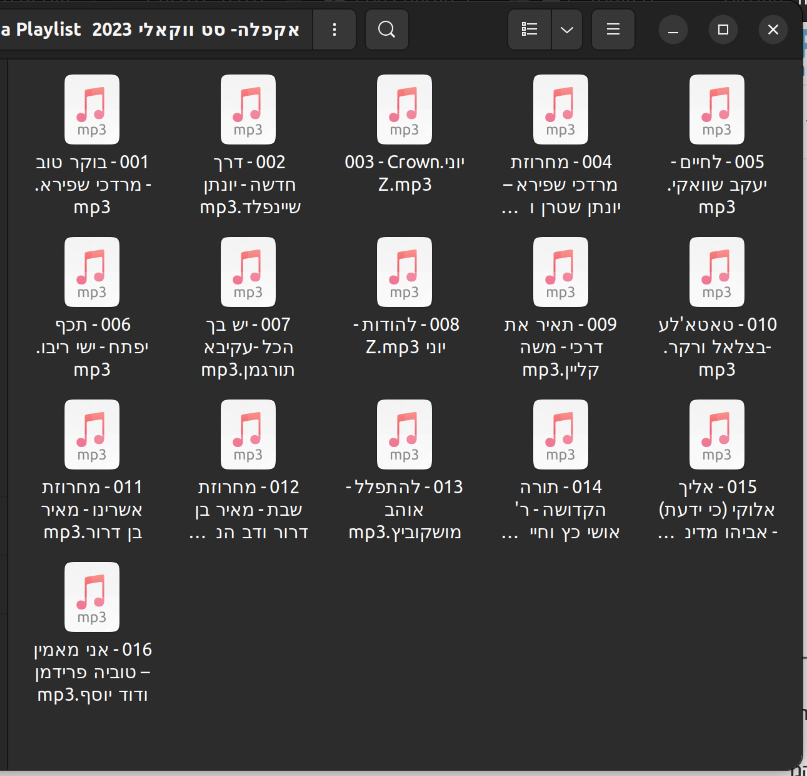
Task: Select the 015 mp3 file icon
Action: click(x=716, y=434)
